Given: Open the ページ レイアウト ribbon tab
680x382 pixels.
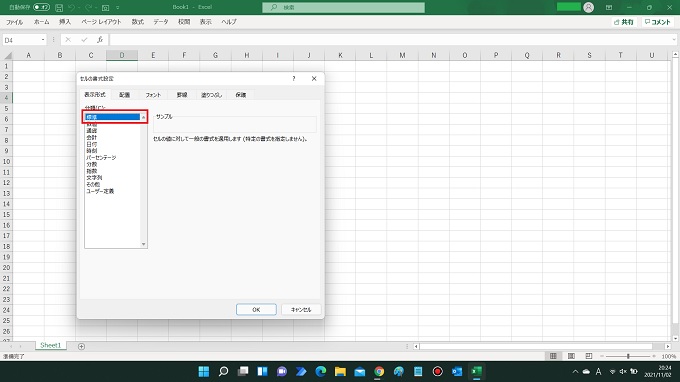Looking at the screenshot, I should click(x=101, y=22).
